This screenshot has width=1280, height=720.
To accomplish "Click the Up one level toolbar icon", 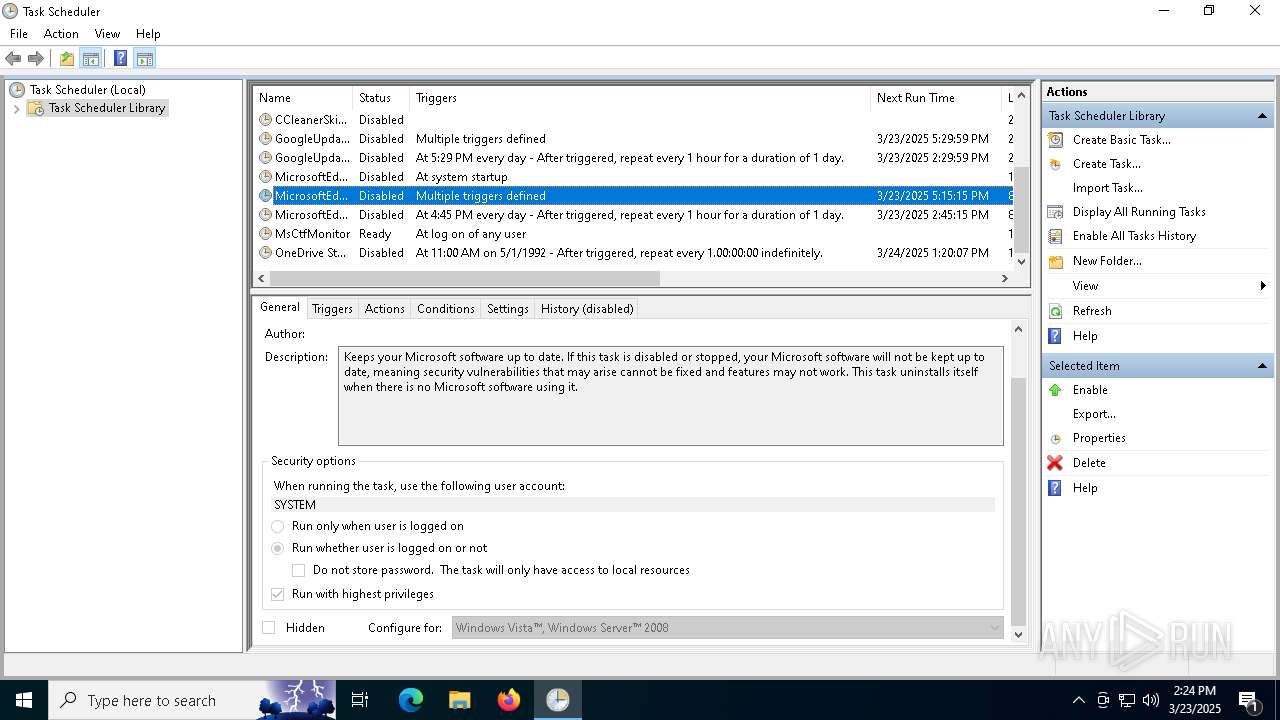I will point(67,59).
